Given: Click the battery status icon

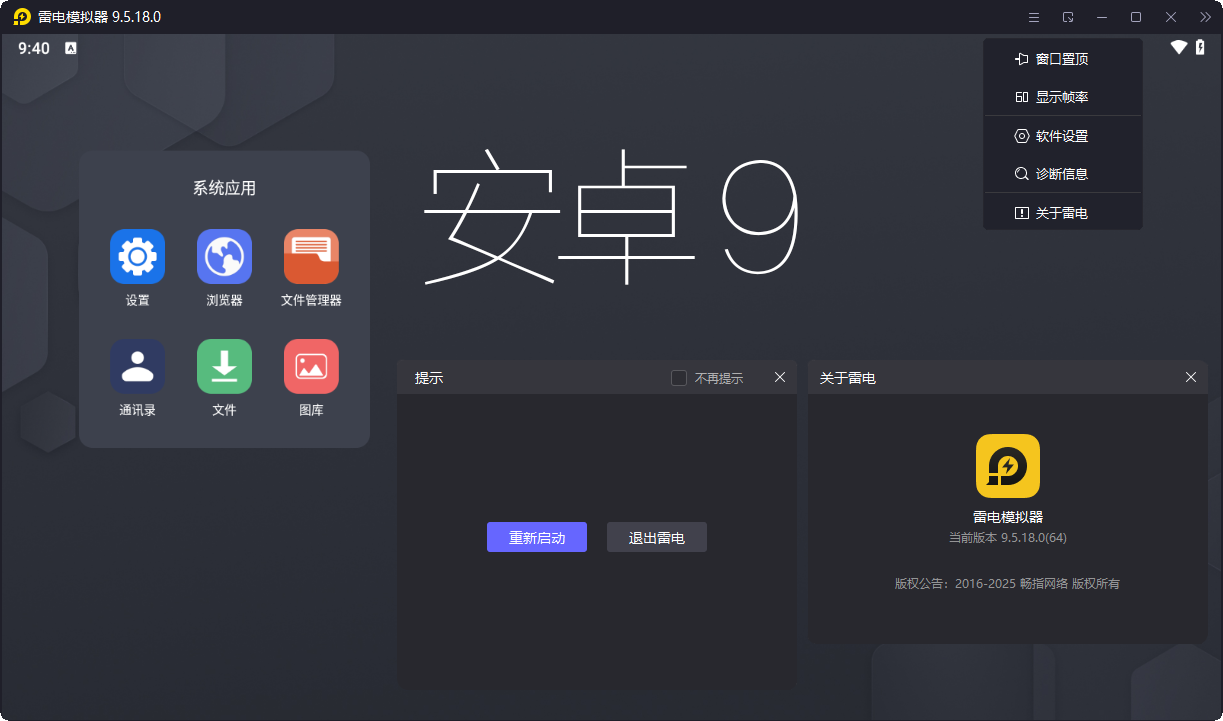Looking at the screenshot, I should pyautogui.click(x=1200, y=47).
